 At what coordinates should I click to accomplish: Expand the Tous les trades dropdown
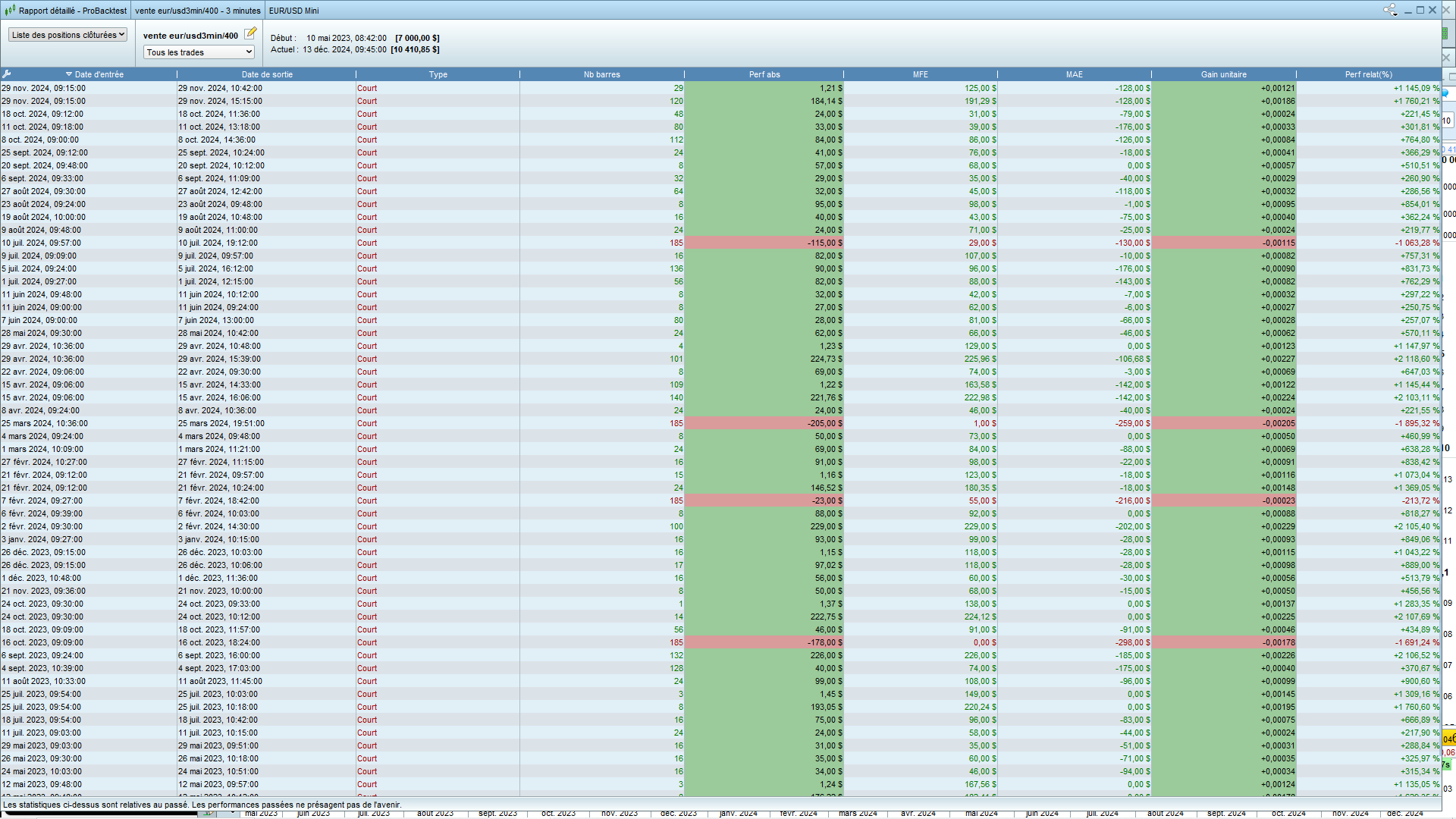click(x=199, y=52)
